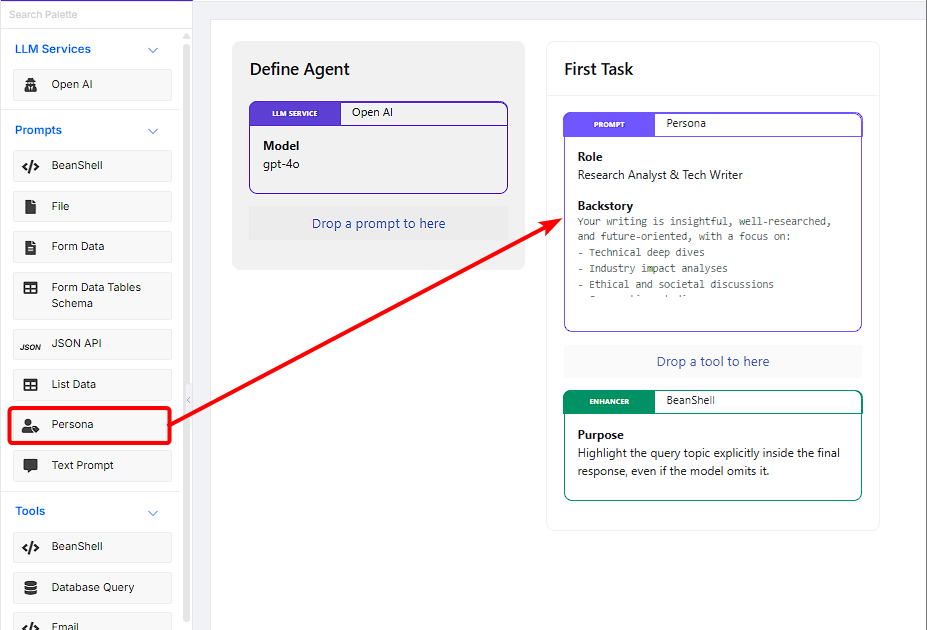Select the BeanShell icon under Tools
Image resolution: width=927 pixels, height=630 pixels.
click(31, 547)
